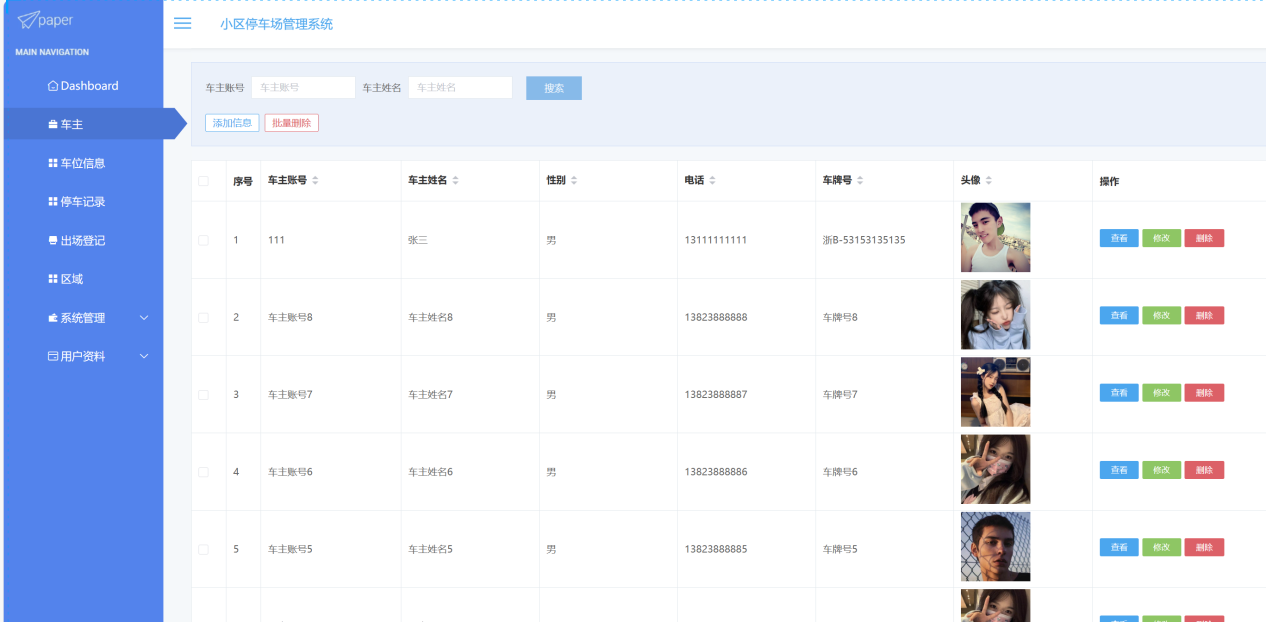Toggle the hamburger menu icon

(183, 23)
